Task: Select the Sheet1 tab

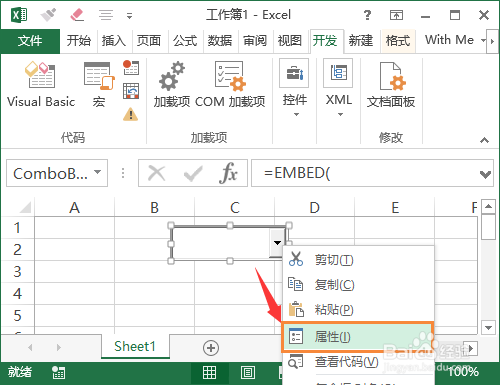Action: (x=135, y=347)
